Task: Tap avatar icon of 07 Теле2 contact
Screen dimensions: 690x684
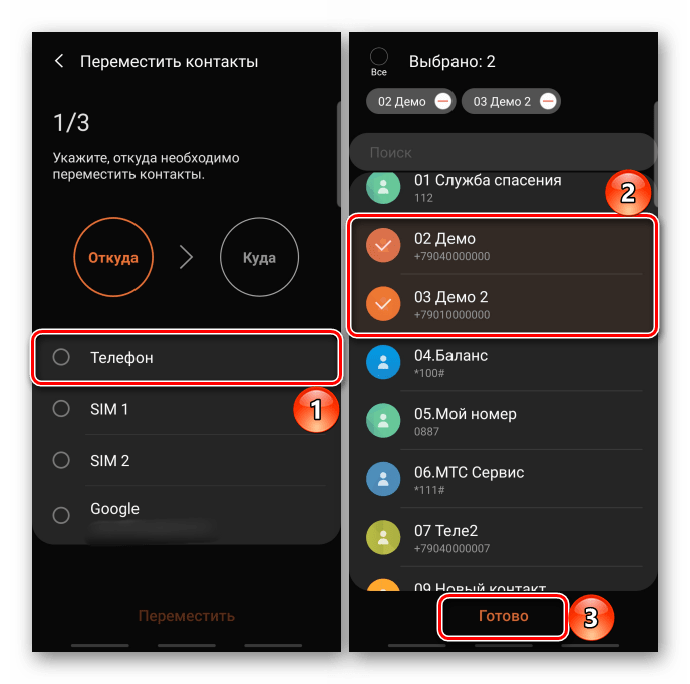Action: [x=383, y=537]
